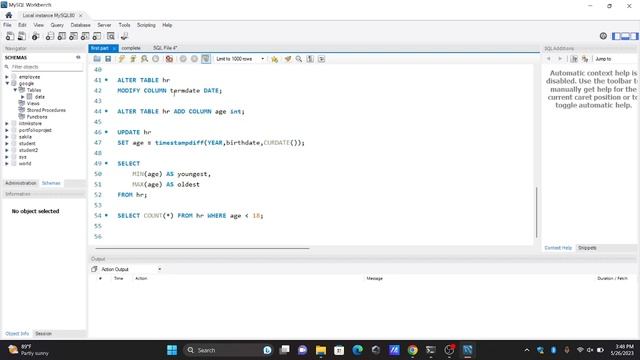
Task: Toggle continue-on-error execution mode
Action: (x=169, y=59)
